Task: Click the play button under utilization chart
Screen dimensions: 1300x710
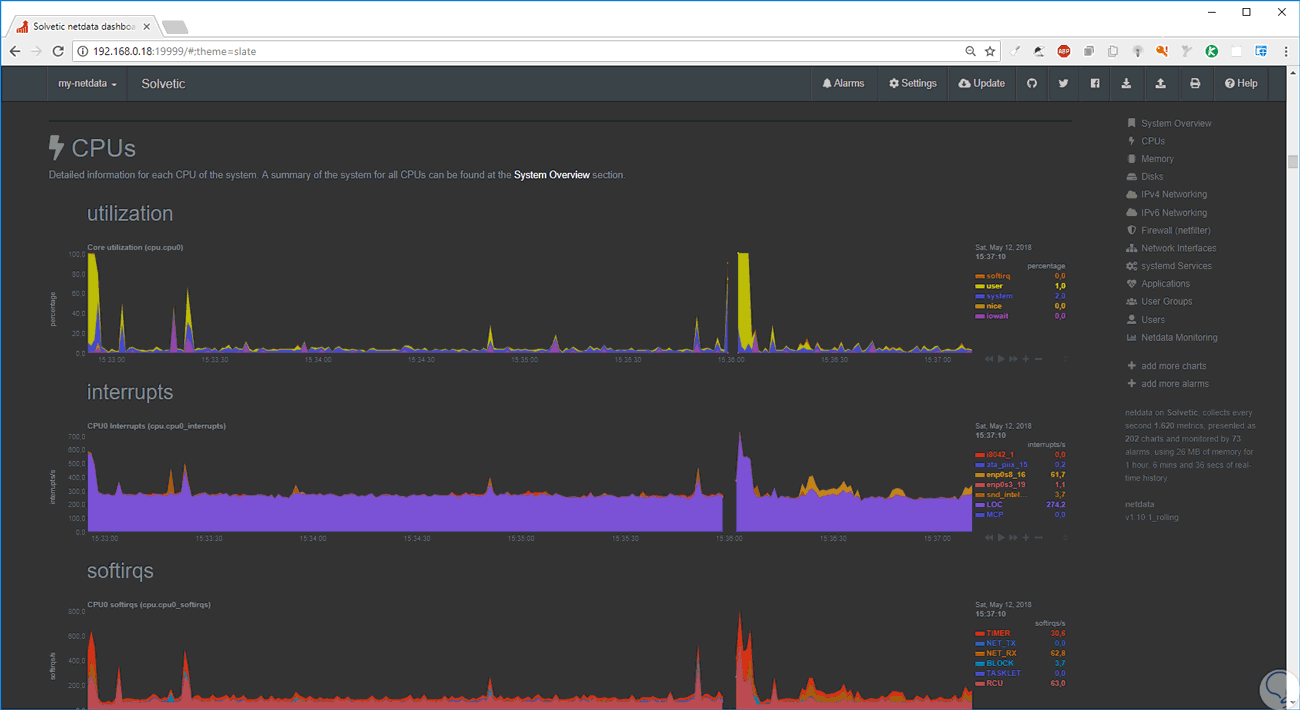Action: pos(1001,358)
